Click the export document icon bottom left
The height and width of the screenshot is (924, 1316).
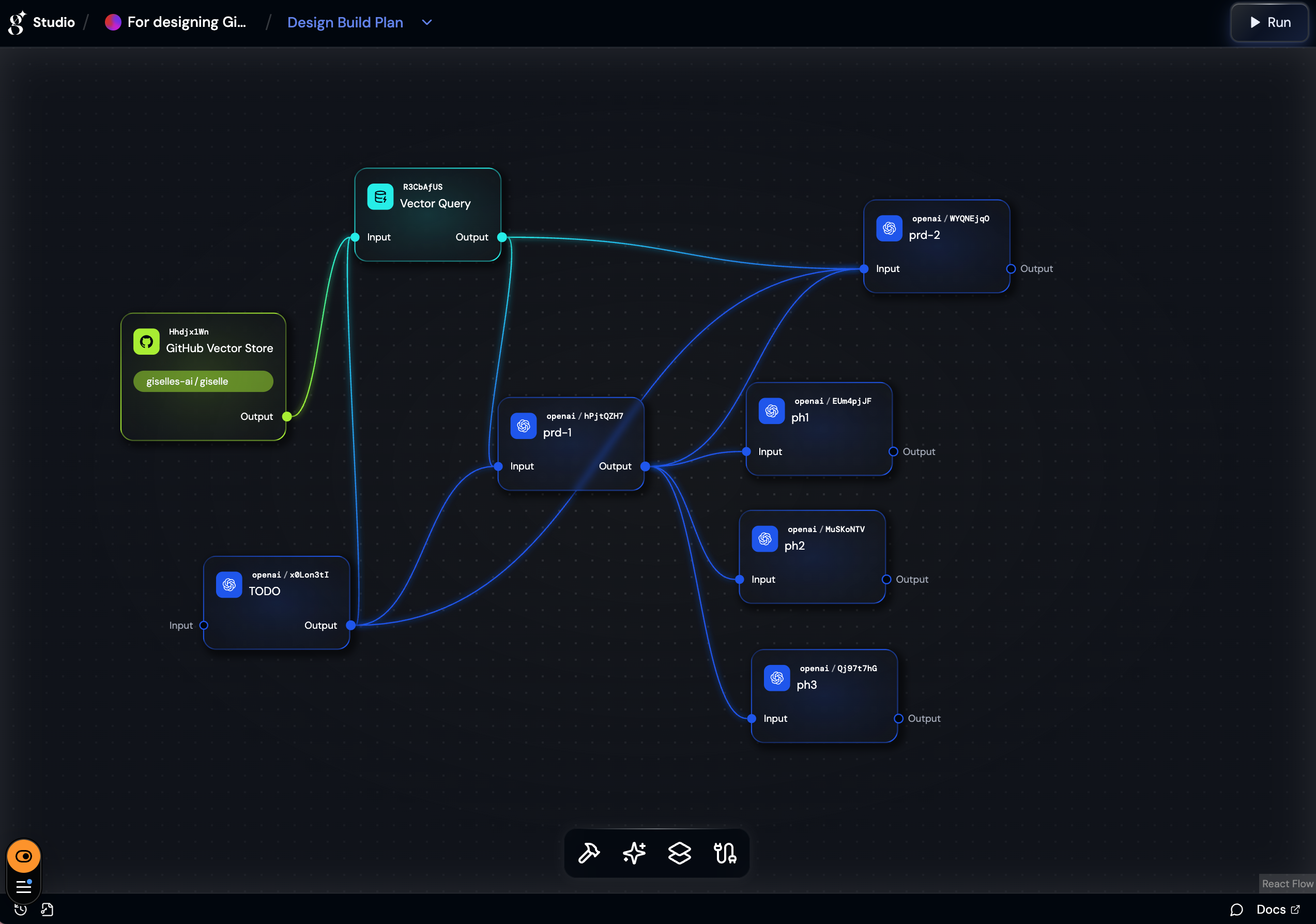[47, 909]
